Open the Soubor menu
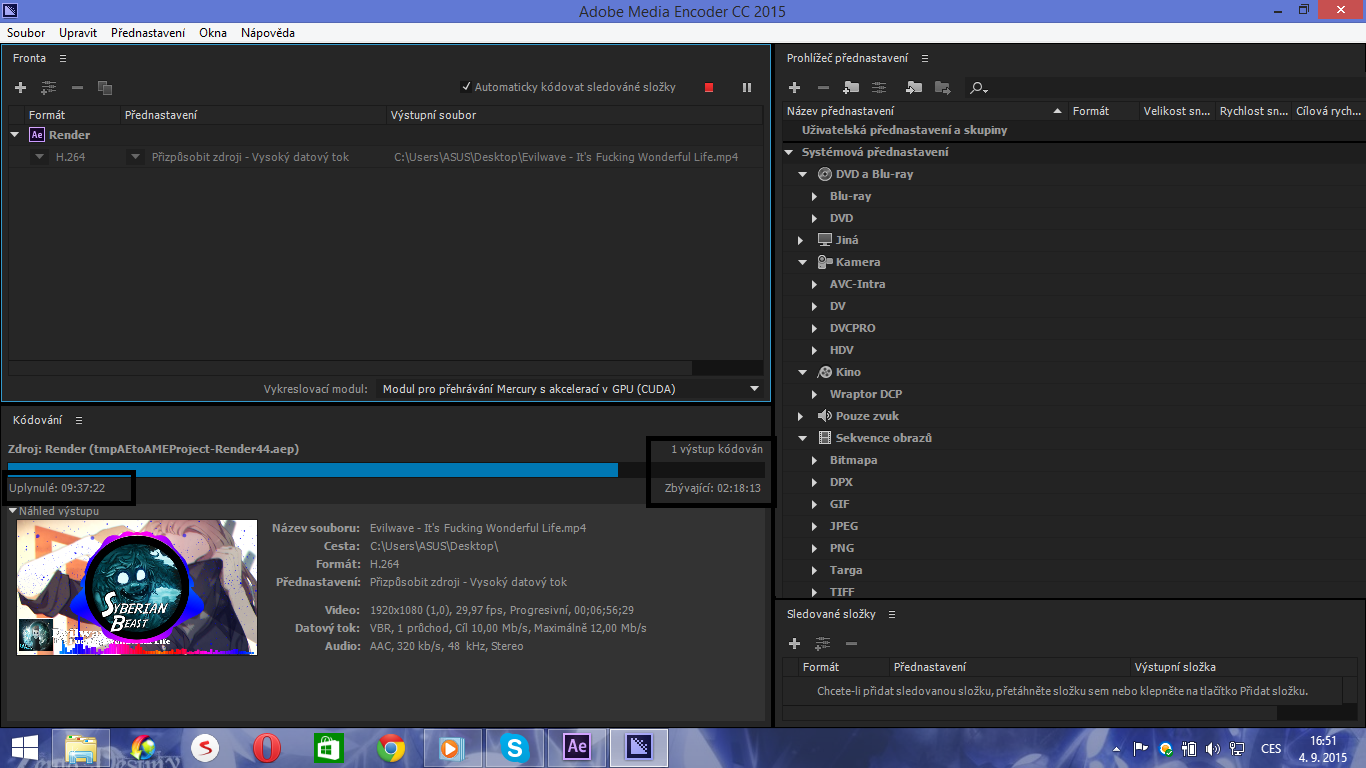Image resolution: width=1366 pixels, height=768 pixels. 27,33
